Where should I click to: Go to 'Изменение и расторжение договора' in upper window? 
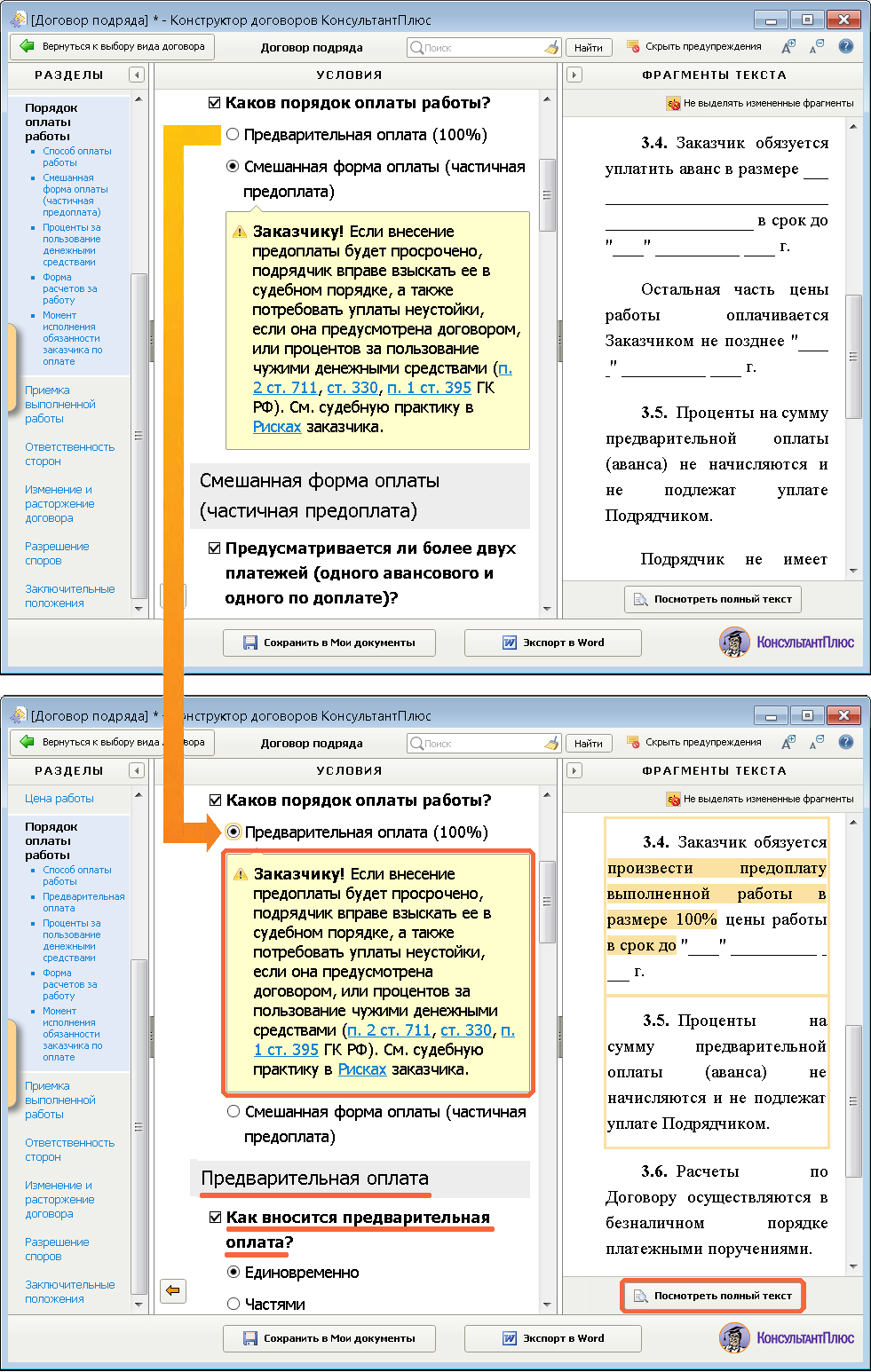pyautogui.click(x=59, y=504)
